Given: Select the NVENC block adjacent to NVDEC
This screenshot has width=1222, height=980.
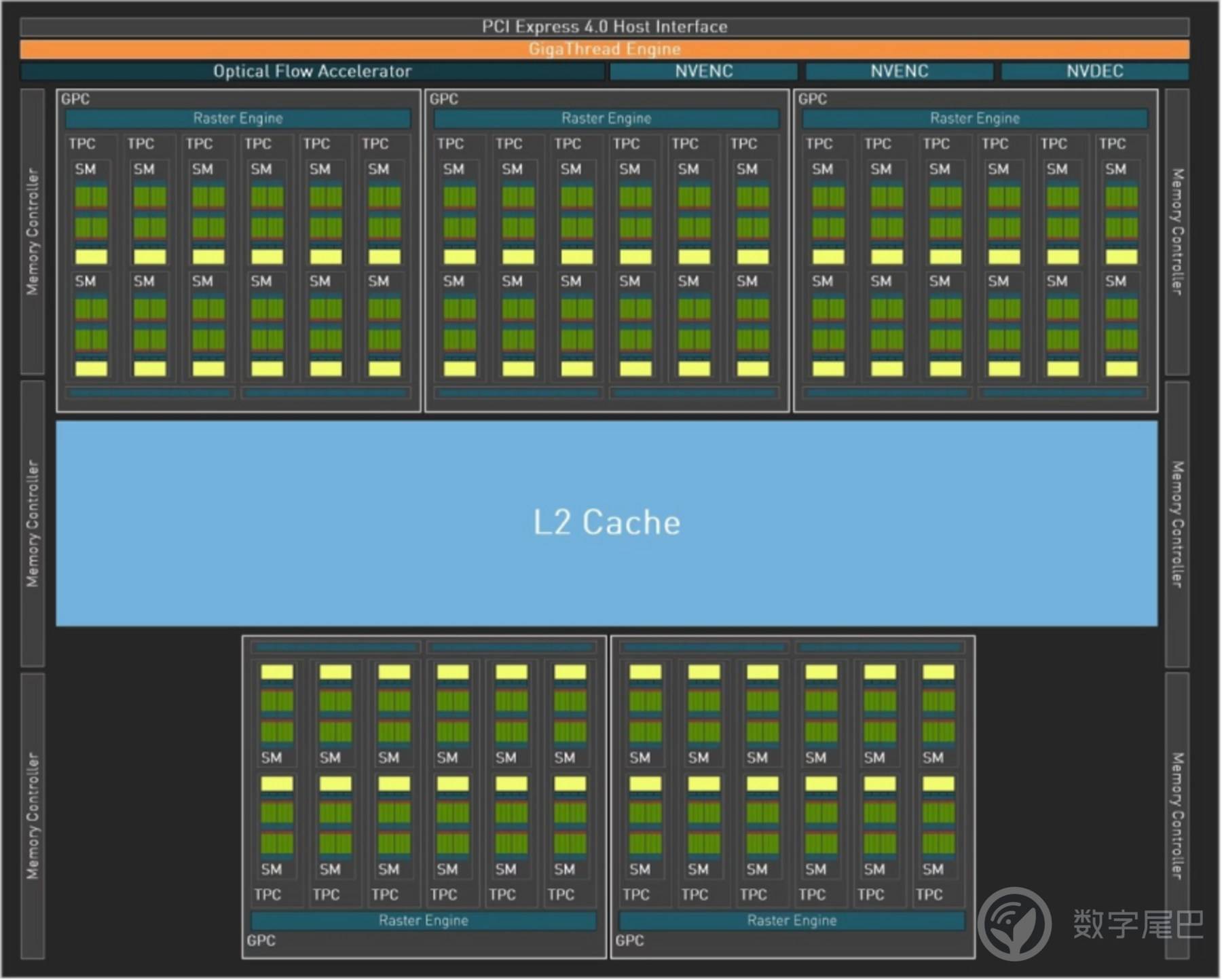Looking at the screenshot, I should tap(899, 71).
